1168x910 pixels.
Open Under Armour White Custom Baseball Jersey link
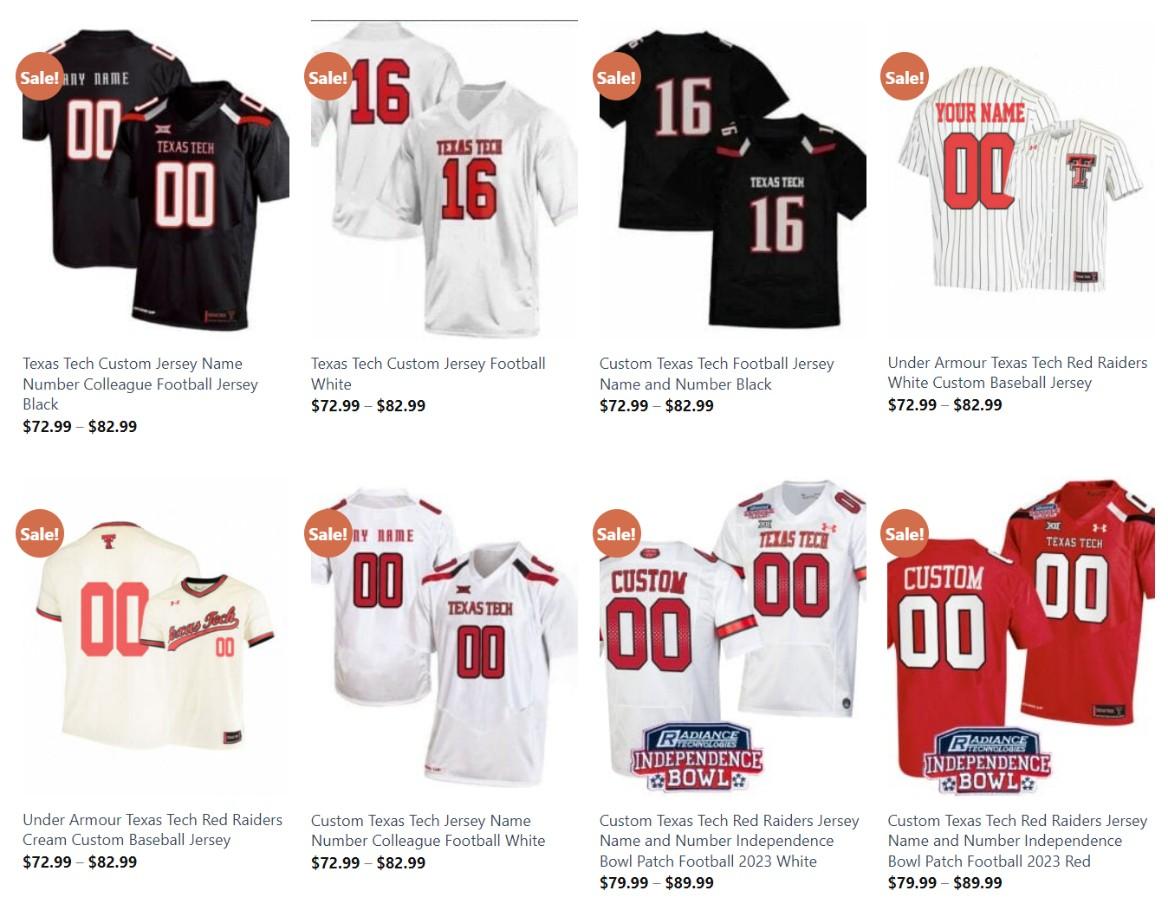click(x=1018, y=372)
